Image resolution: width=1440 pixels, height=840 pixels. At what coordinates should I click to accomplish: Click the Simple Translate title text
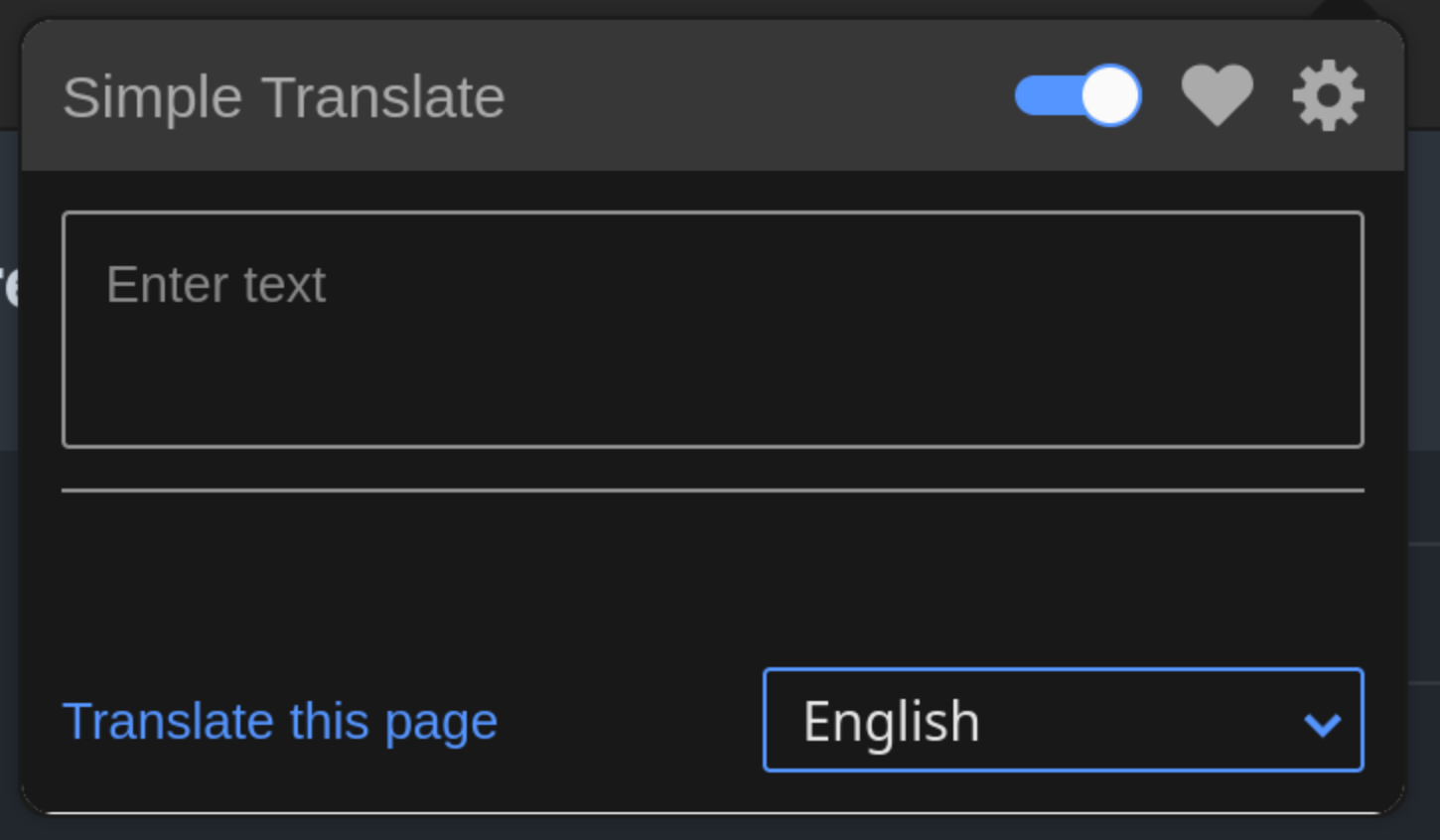[x=284, y=97]
